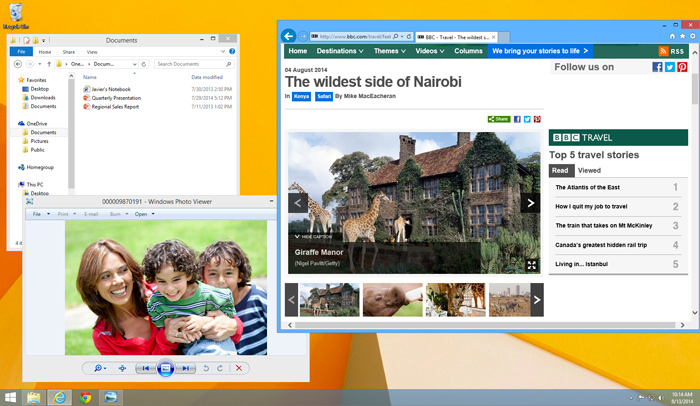The width and height of the screenshot is (700, 406).
Task: Open the Photo Viewer File menu
Action: click(40, 214)
